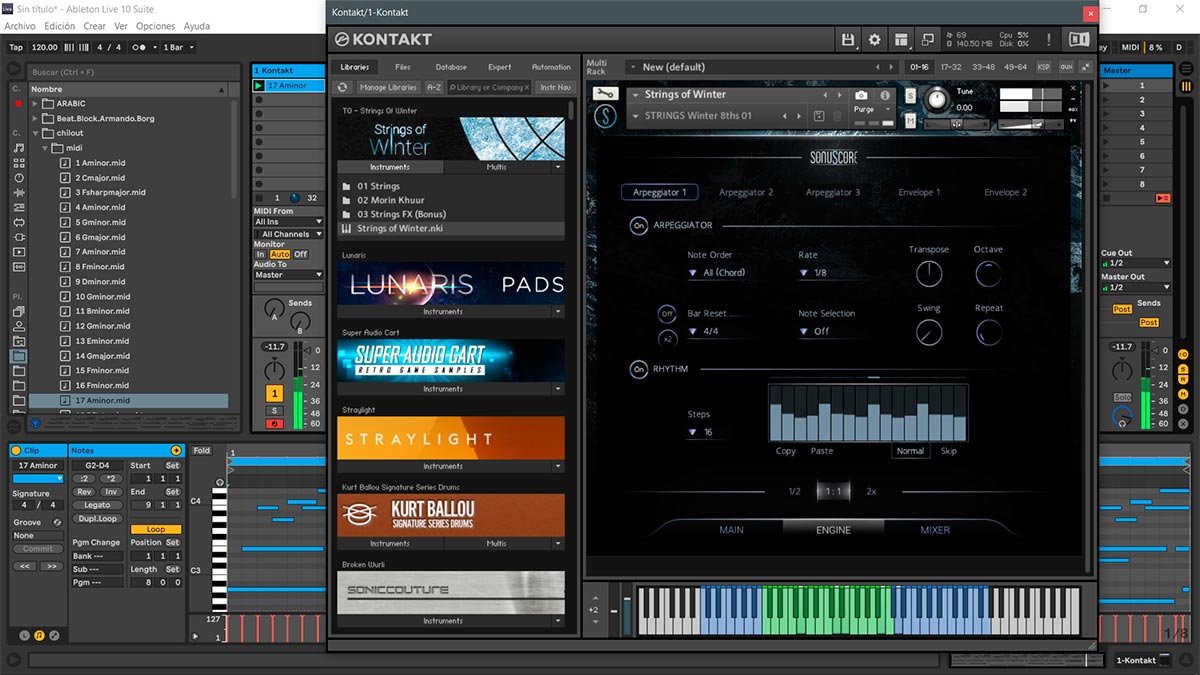The width and height of the screenshot is (1200, 675).
Task: Open MIDI From All Ins dropdown
Action: [x=288, y=222]
